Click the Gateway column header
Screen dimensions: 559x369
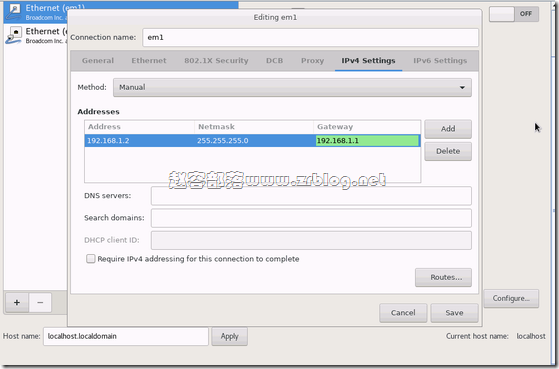(367, 127)
